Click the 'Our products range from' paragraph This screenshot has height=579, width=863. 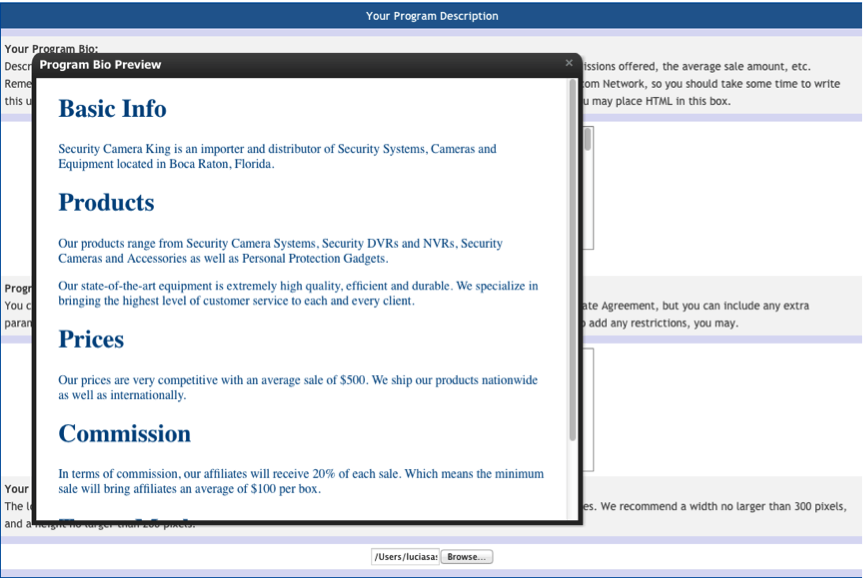point(280,251)
